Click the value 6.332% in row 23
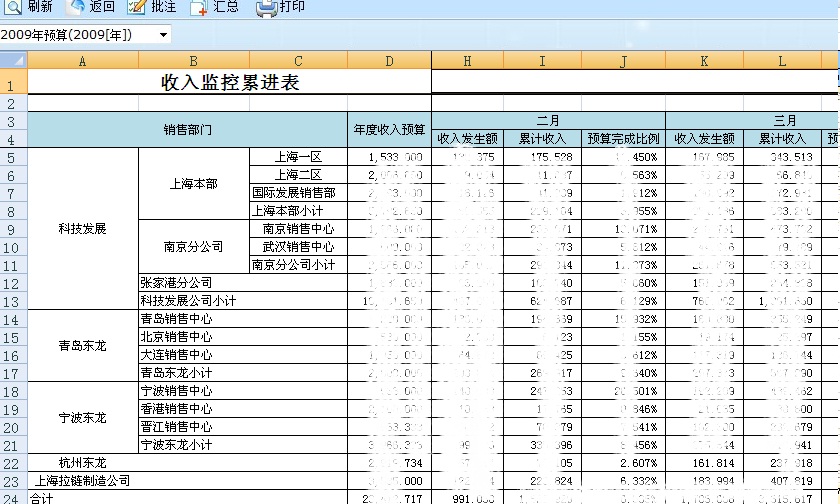 639,482
